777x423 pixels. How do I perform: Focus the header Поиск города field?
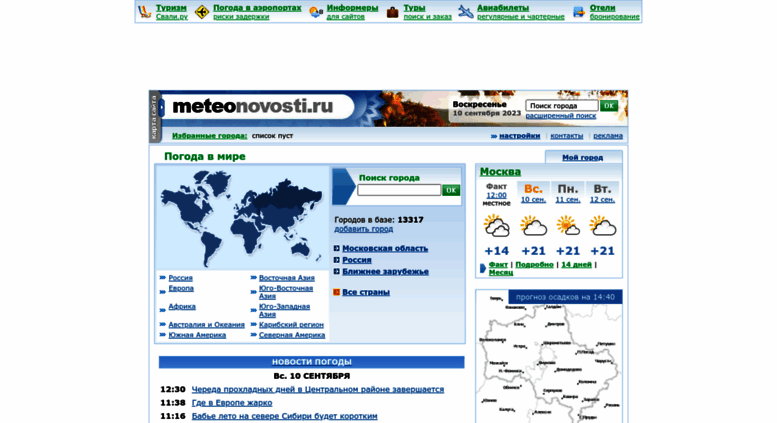[561, 106]
